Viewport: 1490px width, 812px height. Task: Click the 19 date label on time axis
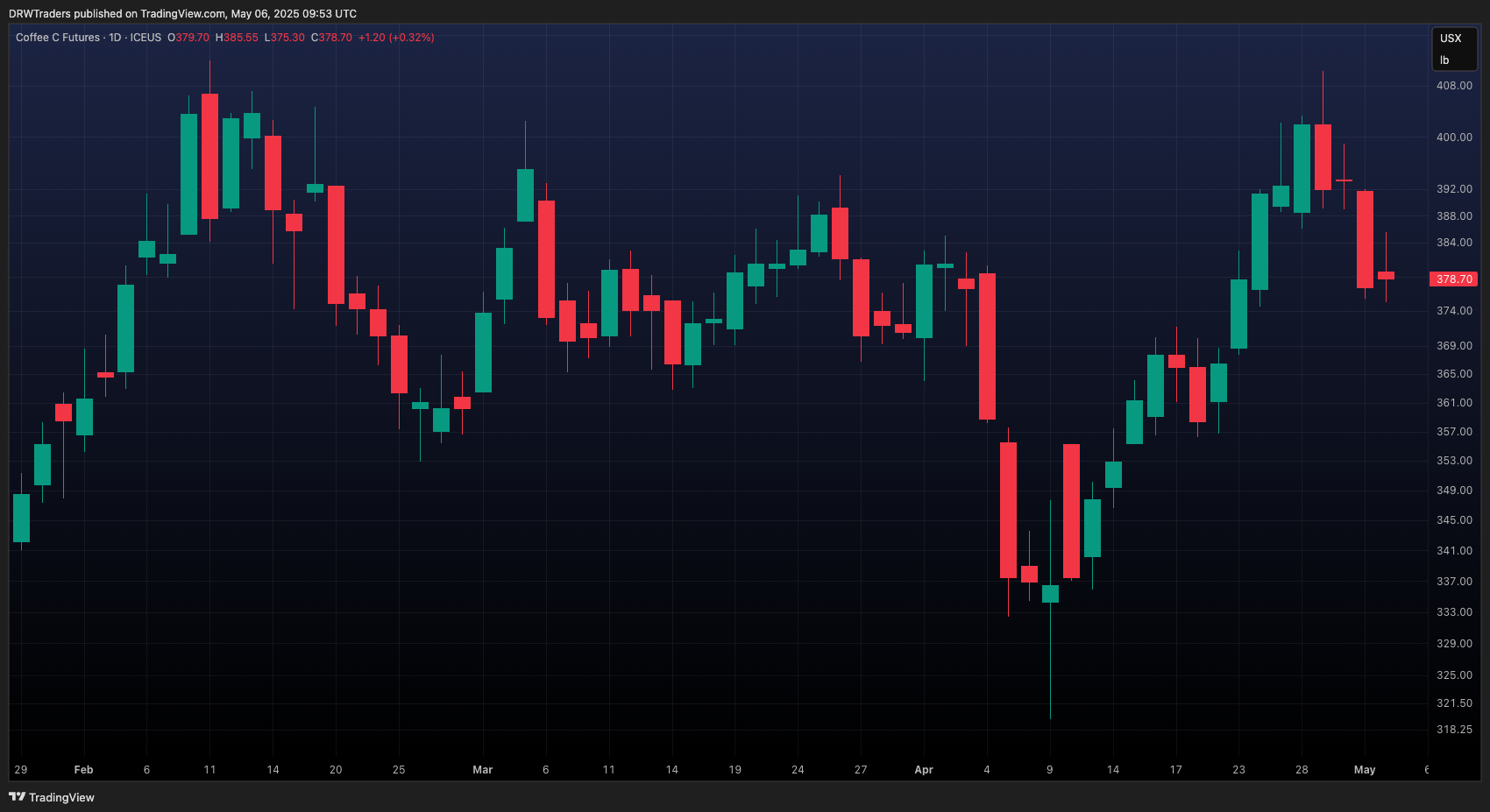point(734,770)
